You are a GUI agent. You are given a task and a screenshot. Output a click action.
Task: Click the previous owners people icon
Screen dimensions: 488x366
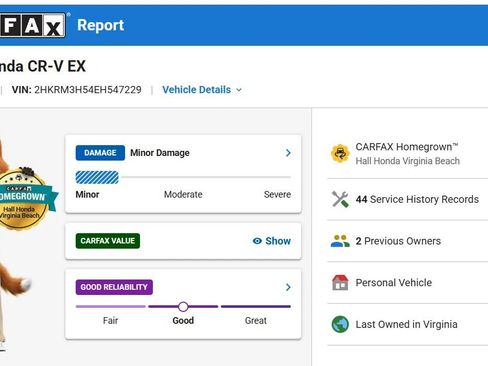coord(340,241)
